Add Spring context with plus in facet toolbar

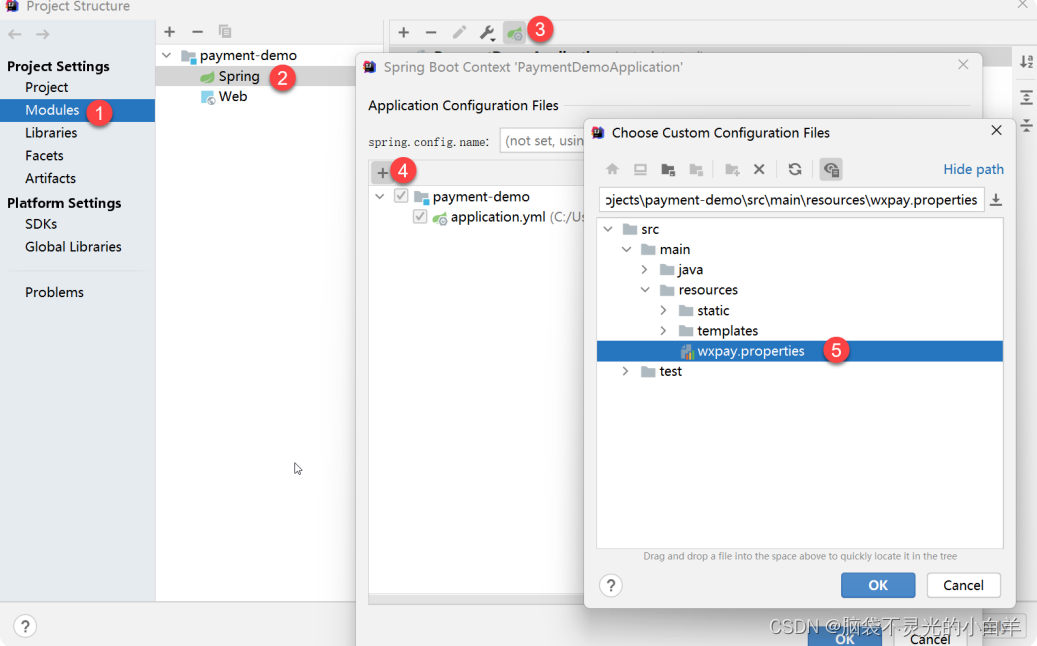click(403, 32)
